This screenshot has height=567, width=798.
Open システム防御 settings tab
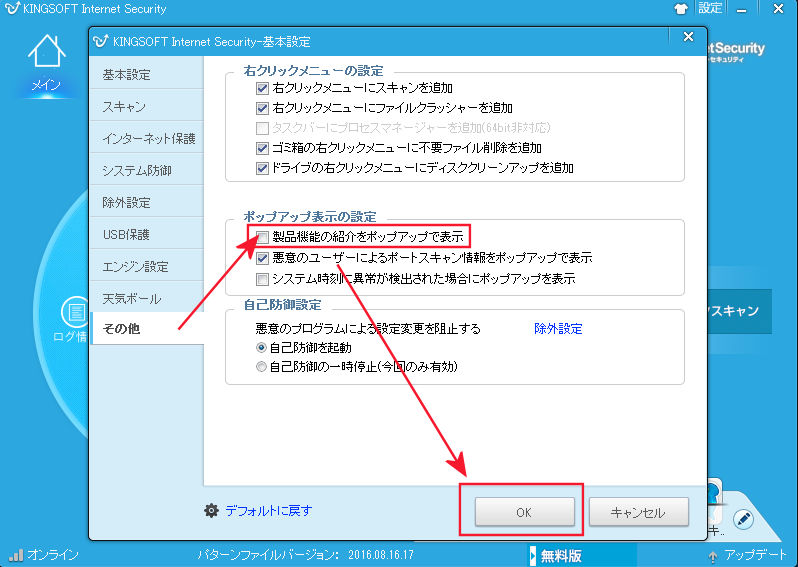(x=147, y=171)
